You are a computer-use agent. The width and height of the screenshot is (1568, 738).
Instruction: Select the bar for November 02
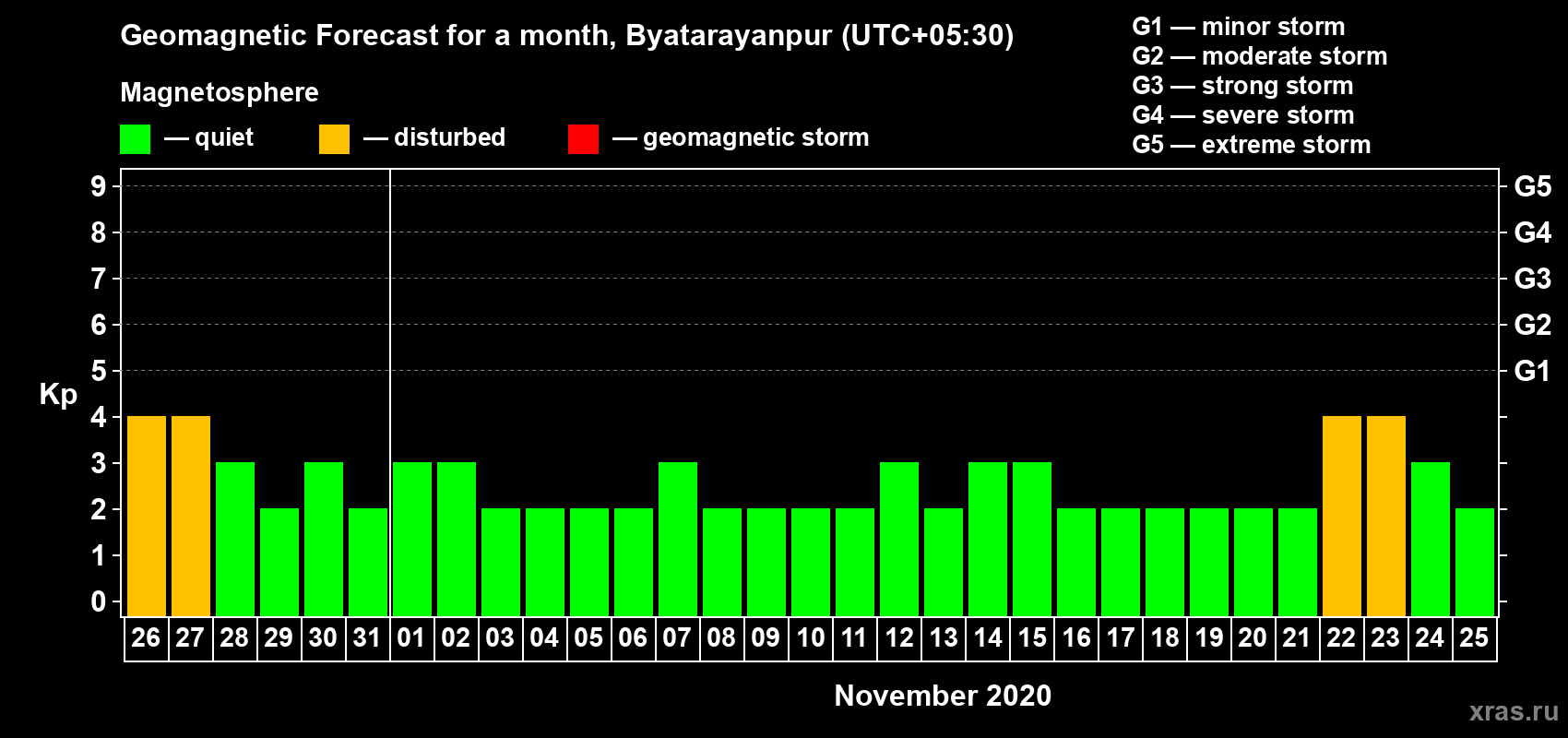tap(457, 539)
